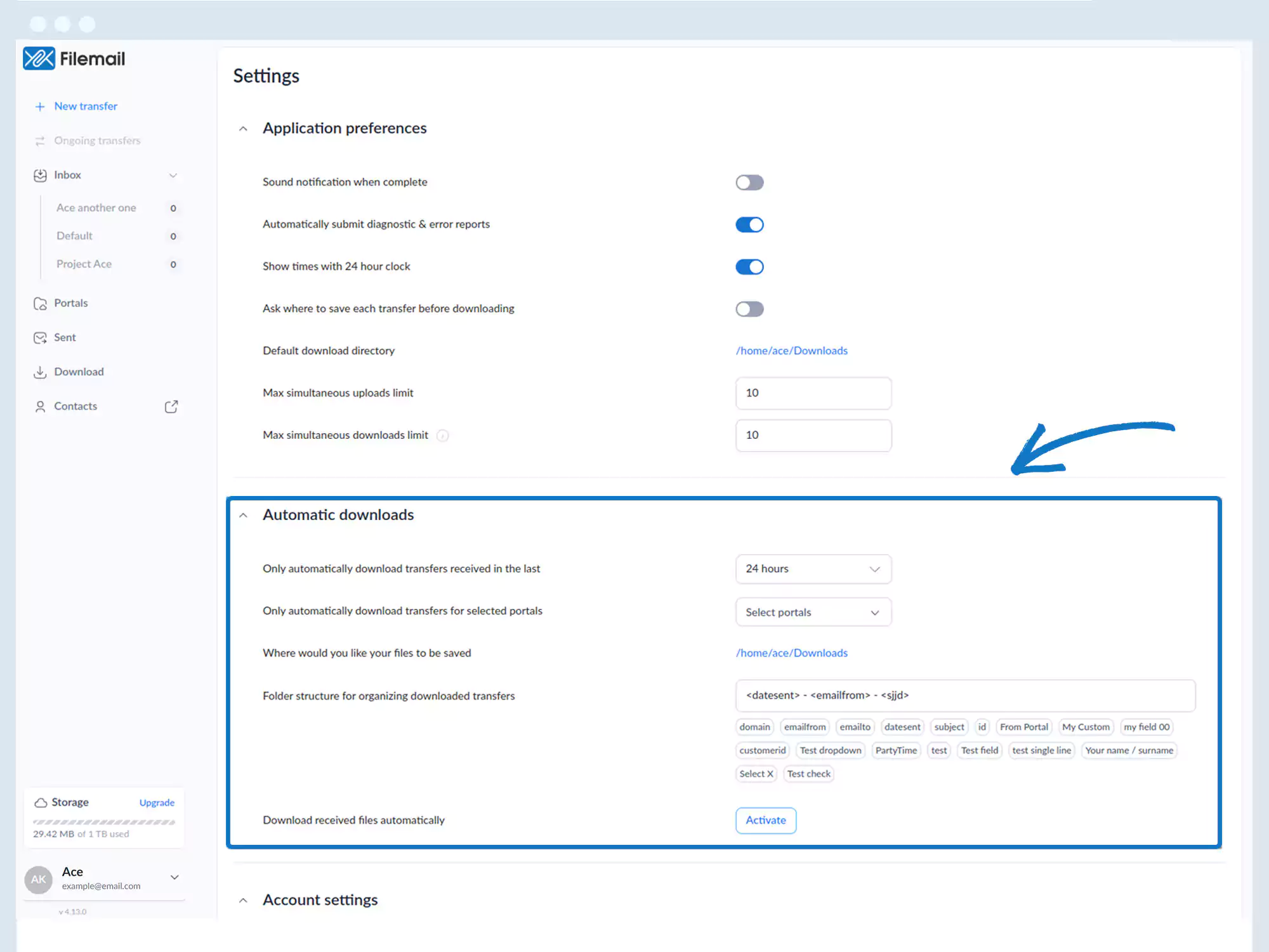Click the storage Upgrade link
The width and height of the screenshot is (1269, 952).
[157, 802]
